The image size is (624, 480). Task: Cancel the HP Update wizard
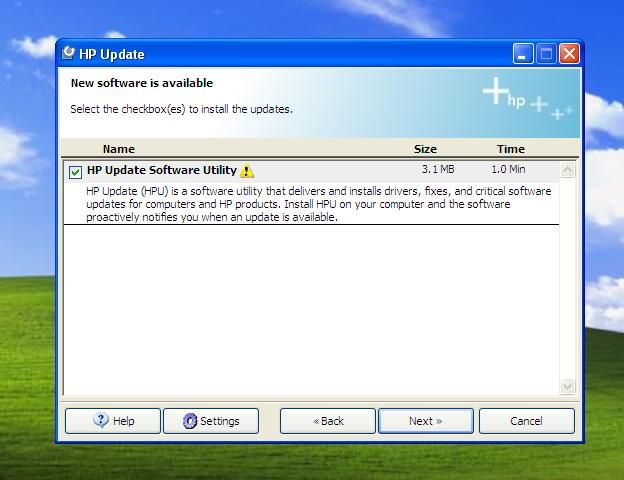[526, 421]
